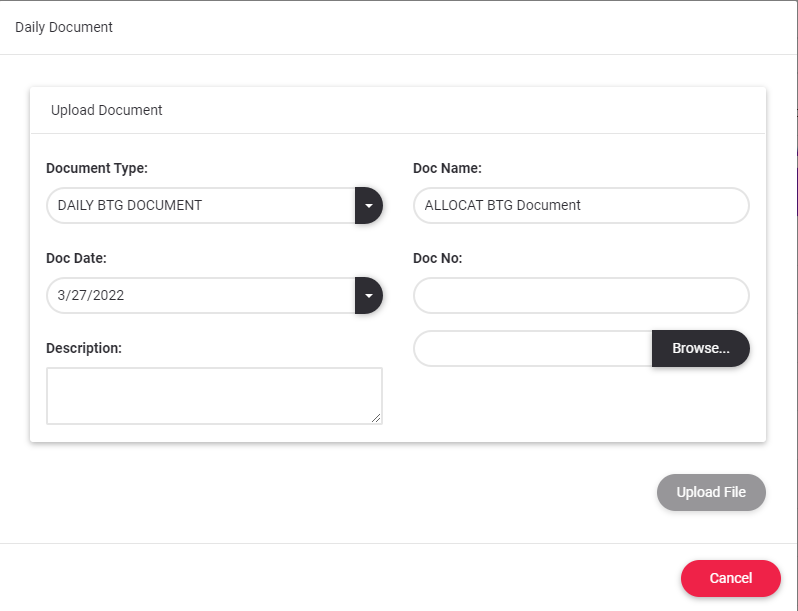Click the Doc Name label
This screenshot has width=798, height=611.
[447, 168]
